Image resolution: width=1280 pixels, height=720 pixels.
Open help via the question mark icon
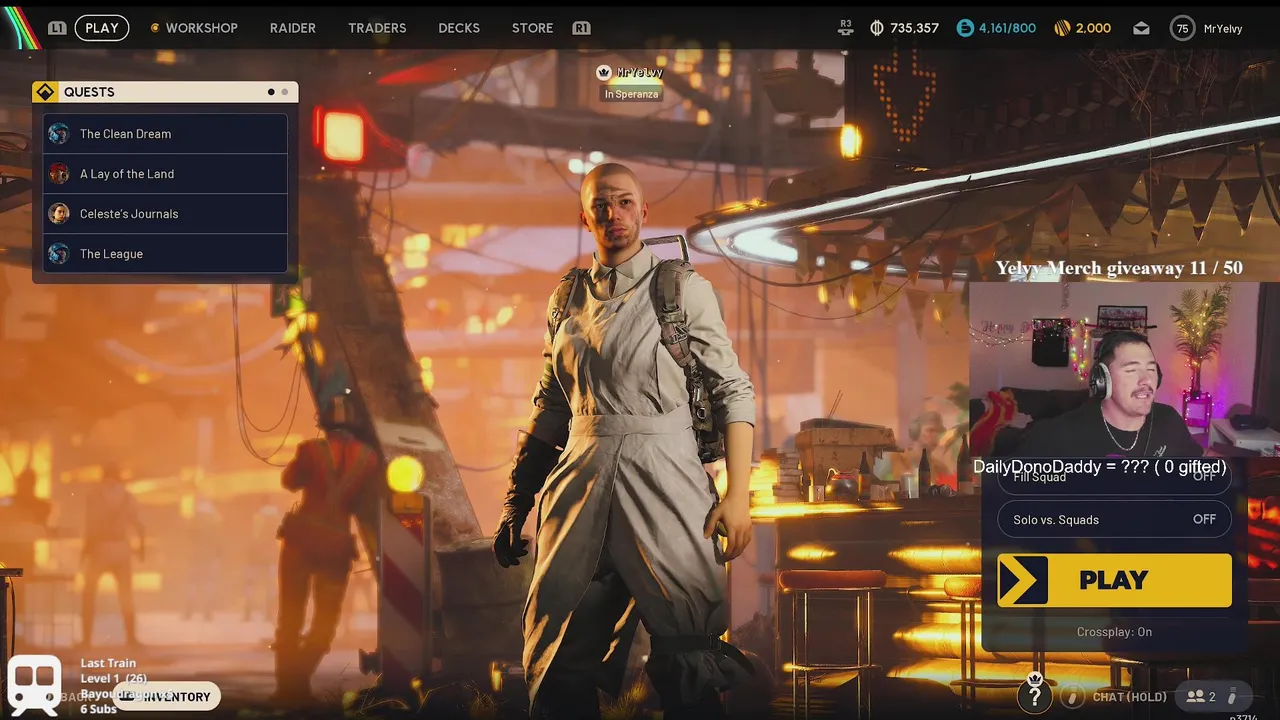pyautogui.click(x=1035, y=696)
